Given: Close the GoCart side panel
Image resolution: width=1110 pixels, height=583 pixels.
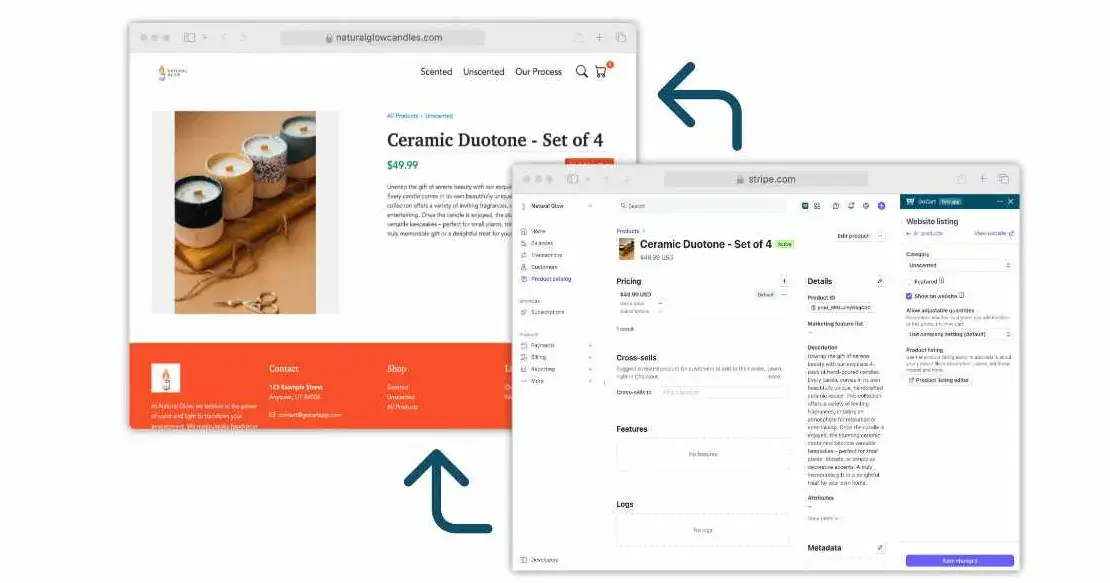Looking at the screenshot, I should (x=1010, y=202).
